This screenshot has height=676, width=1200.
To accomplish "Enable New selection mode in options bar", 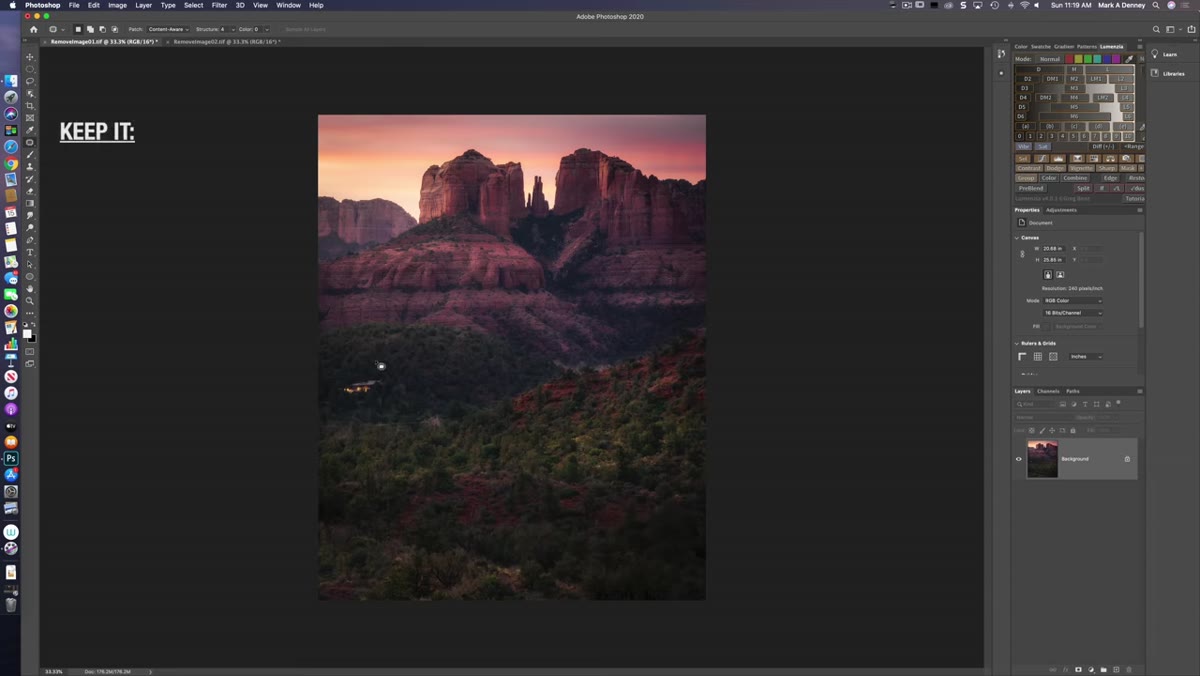I will (x=78, y=30).
